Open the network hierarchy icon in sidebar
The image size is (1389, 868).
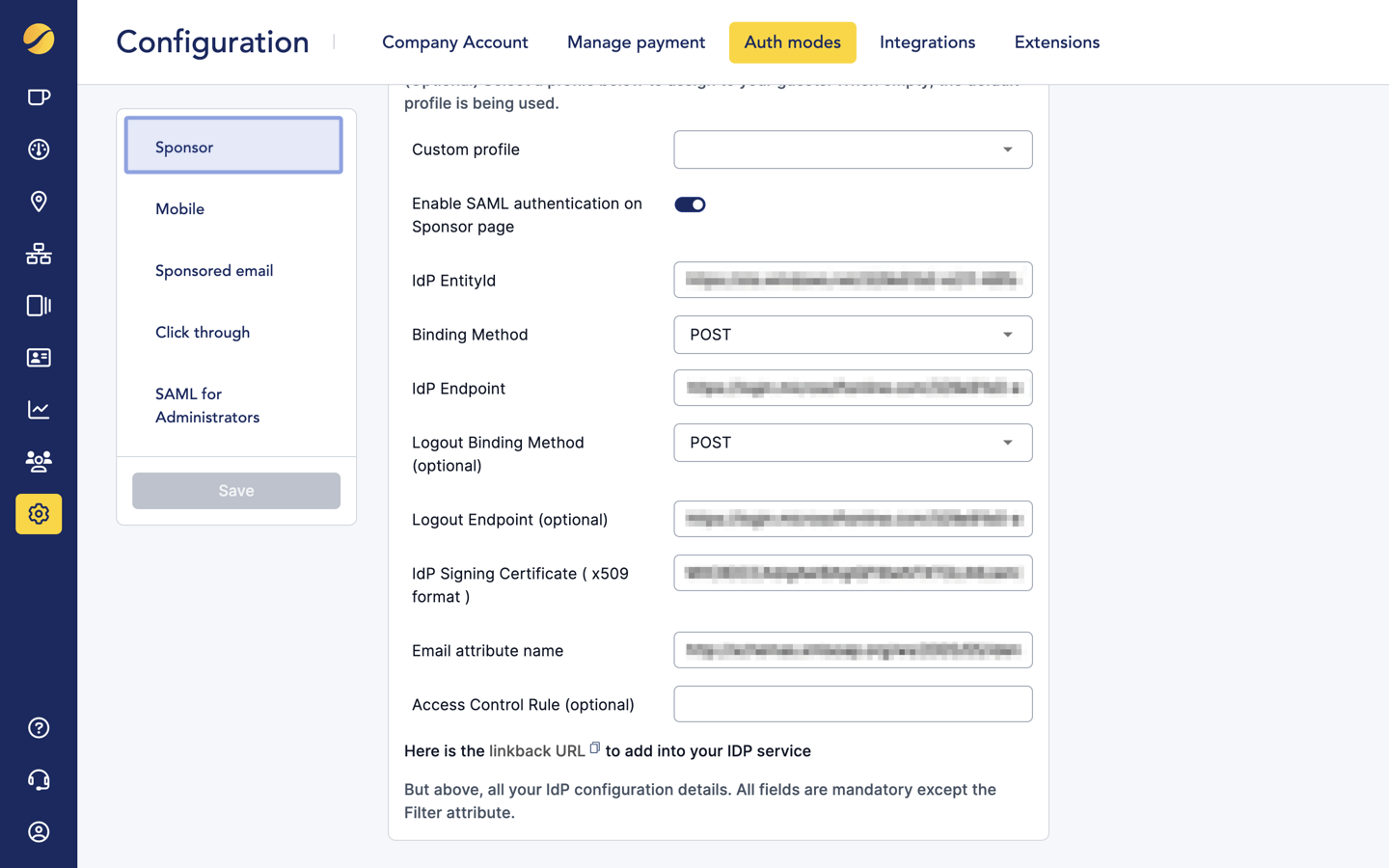tap(39, 254)
